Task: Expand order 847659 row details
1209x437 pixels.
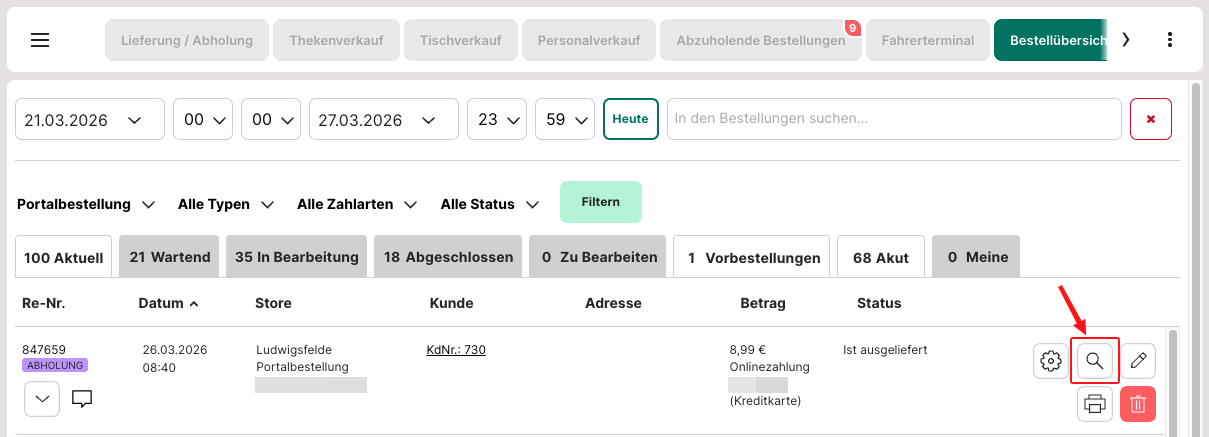Action: 41,399
